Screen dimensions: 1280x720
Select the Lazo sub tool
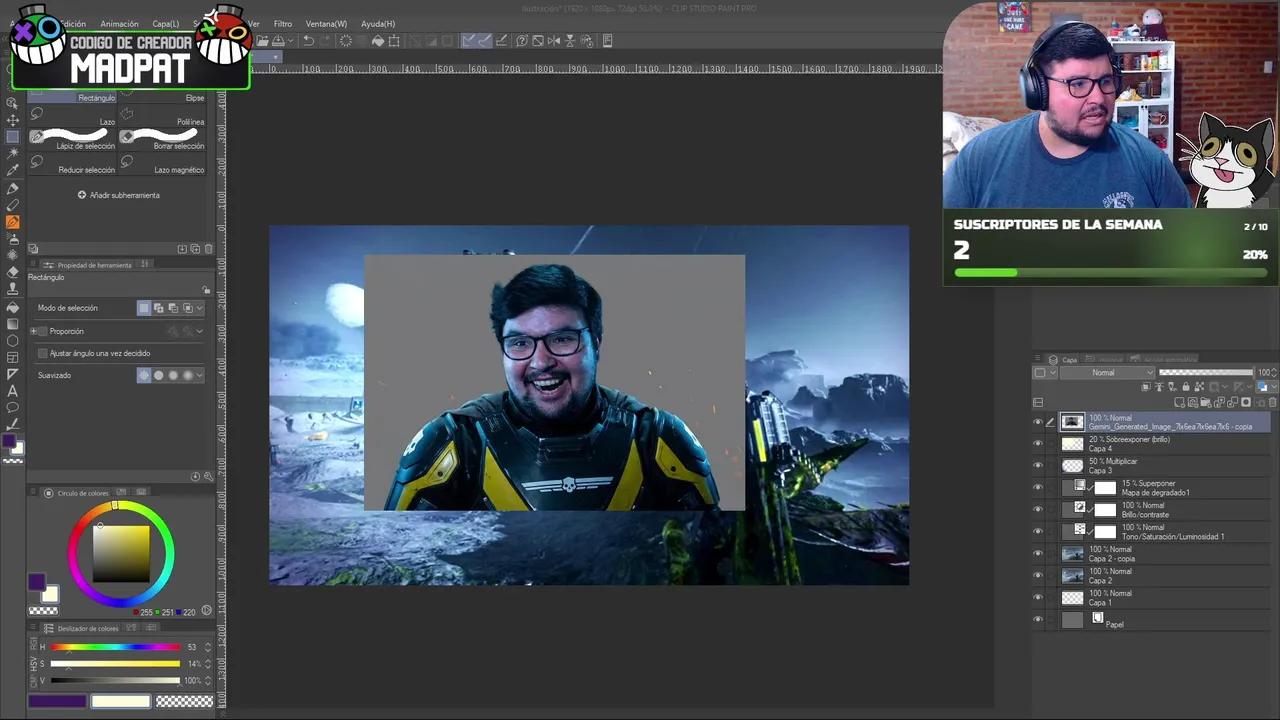tap(72, 117)
